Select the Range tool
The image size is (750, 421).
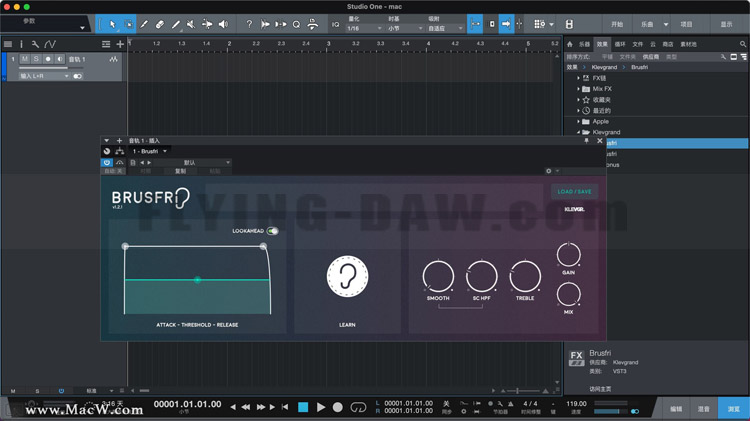coord(128,24)
